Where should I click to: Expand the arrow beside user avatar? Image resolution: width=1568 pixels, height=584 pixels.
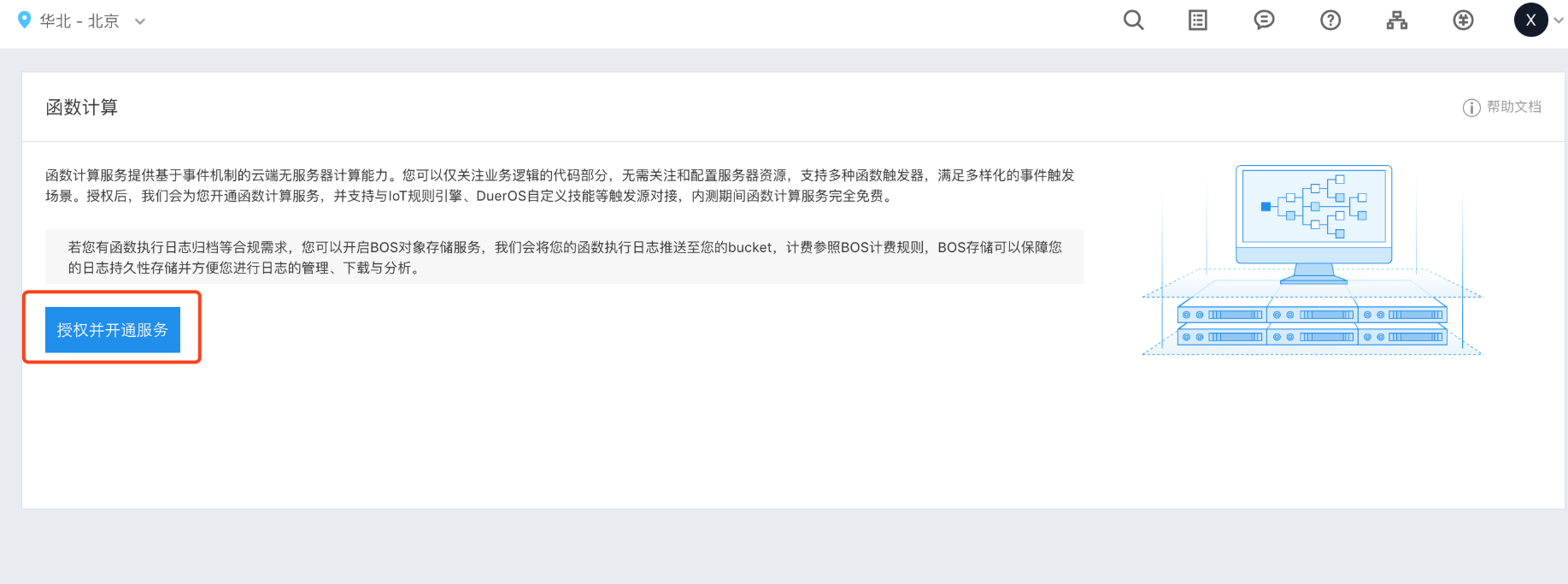click(x=1559, y=21)
